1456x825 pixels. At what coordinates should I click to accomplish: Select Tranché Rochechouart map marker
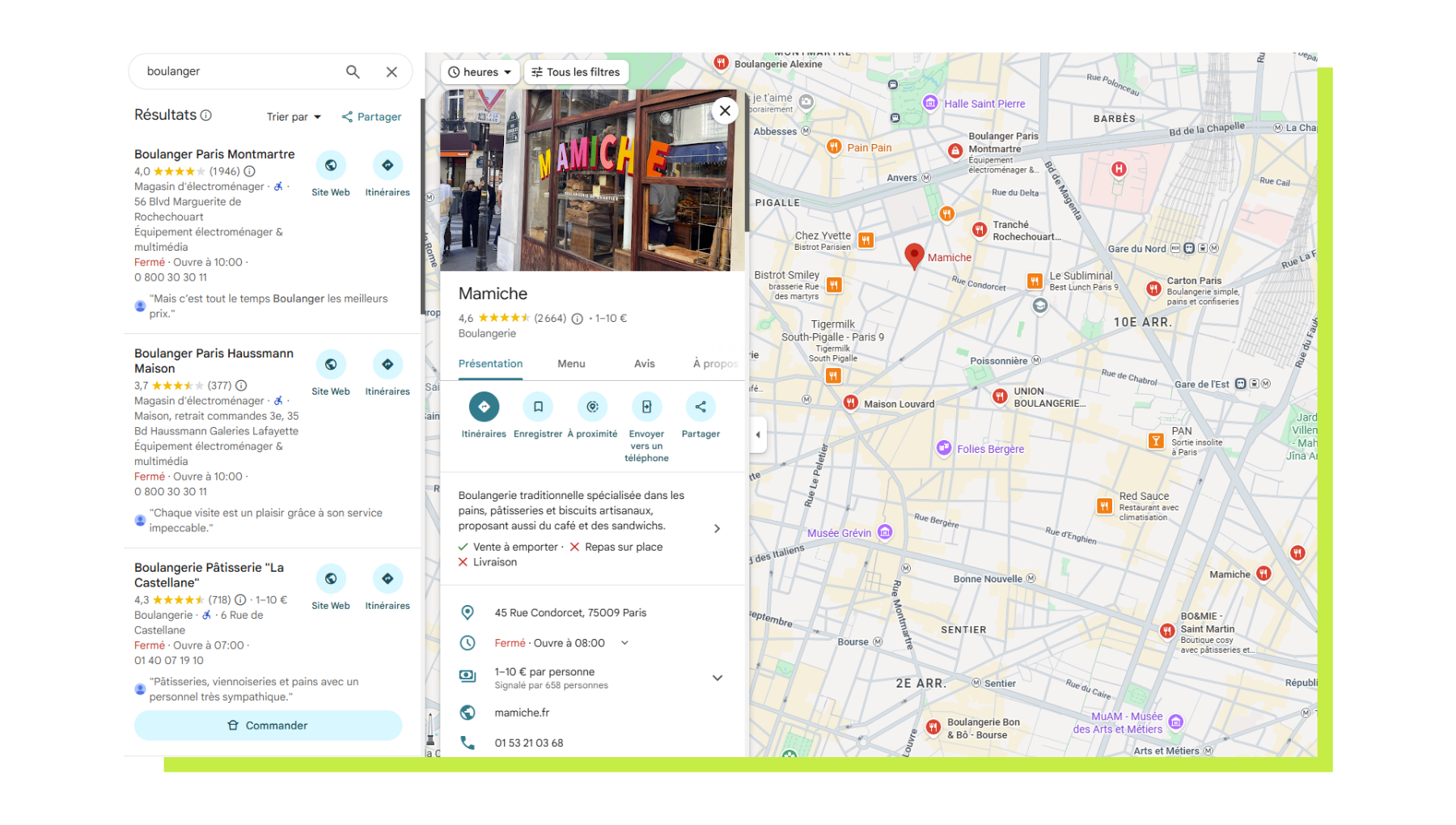979,230
